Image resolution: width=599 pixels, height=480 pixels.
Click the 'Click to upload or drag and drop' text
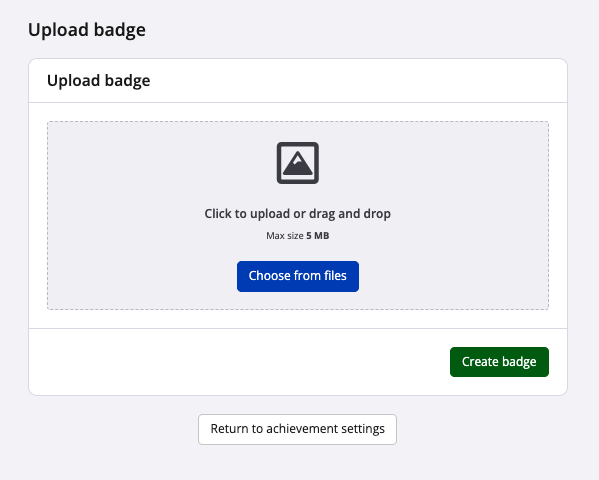click(x=298, y=214)
